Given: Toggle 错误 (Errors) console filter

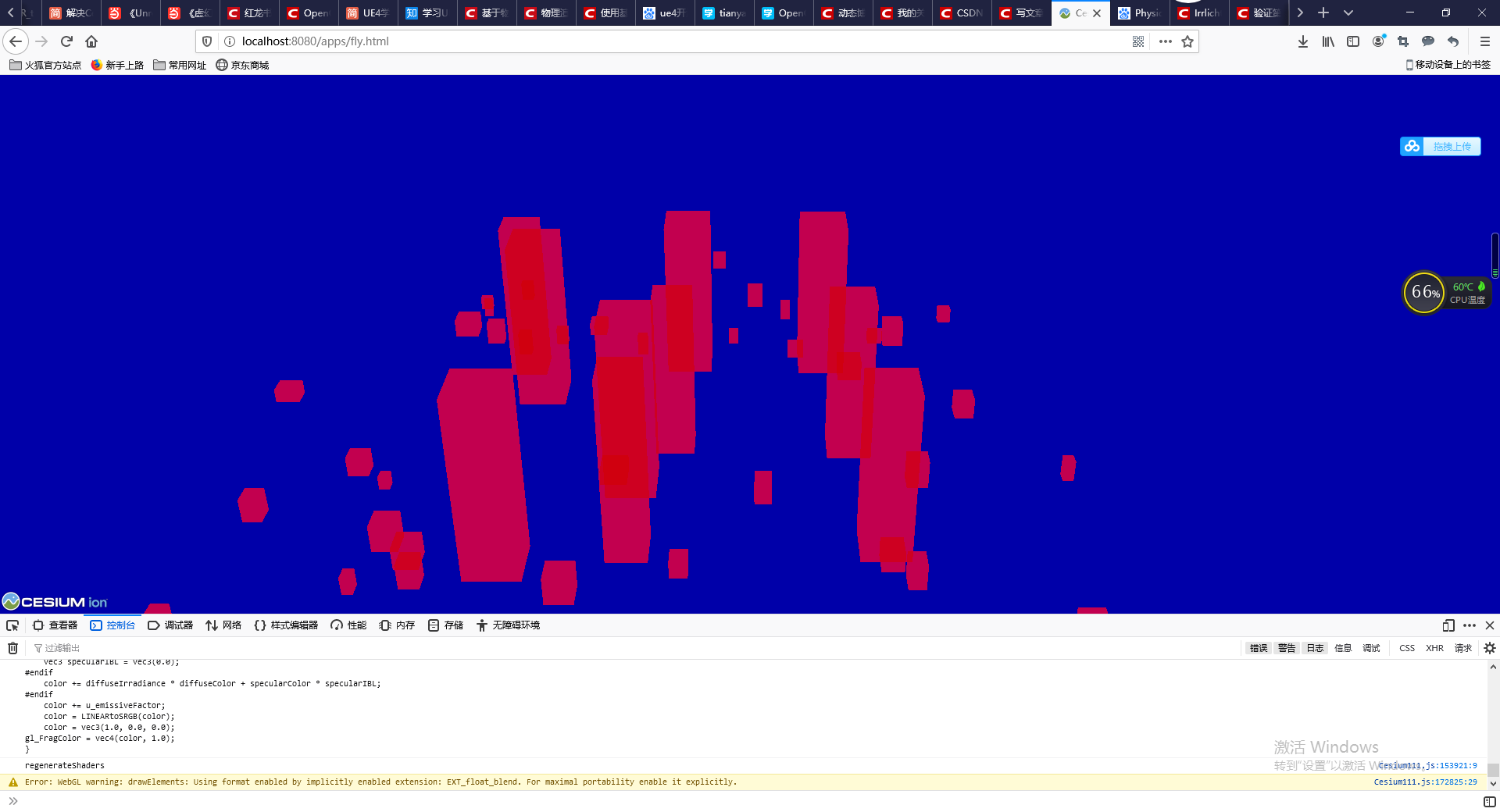Looking at the screenshot, I should 1257,647.
